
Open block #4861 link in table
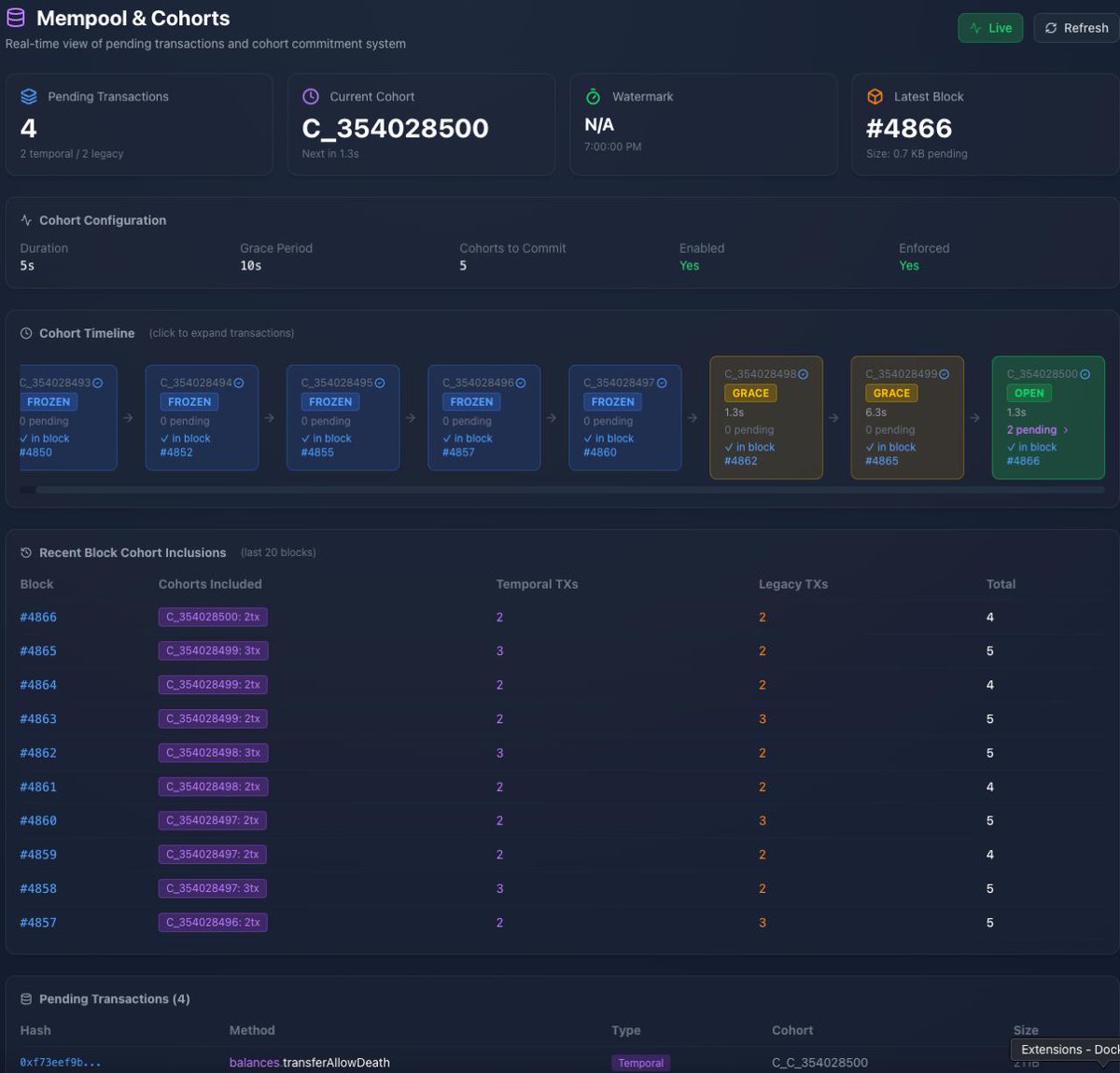(38, 787)
